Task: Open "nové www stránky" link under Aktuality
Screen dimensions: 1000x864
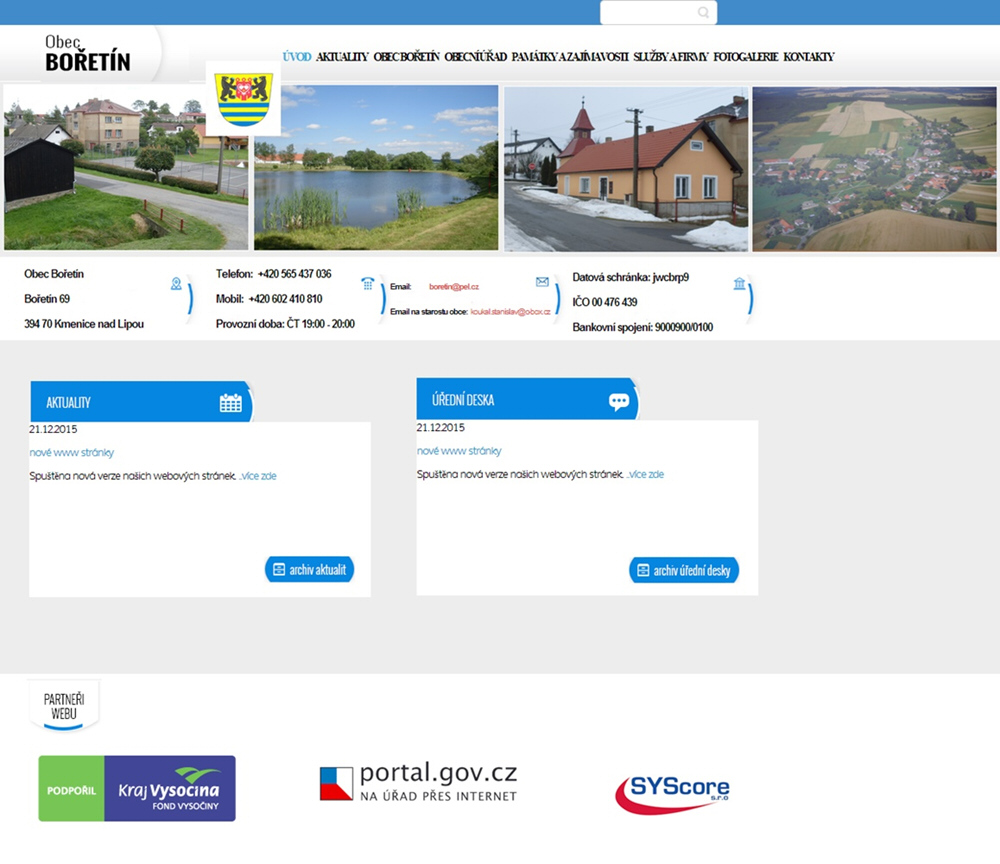Action: pyautogui.click(x=72, y=453)
